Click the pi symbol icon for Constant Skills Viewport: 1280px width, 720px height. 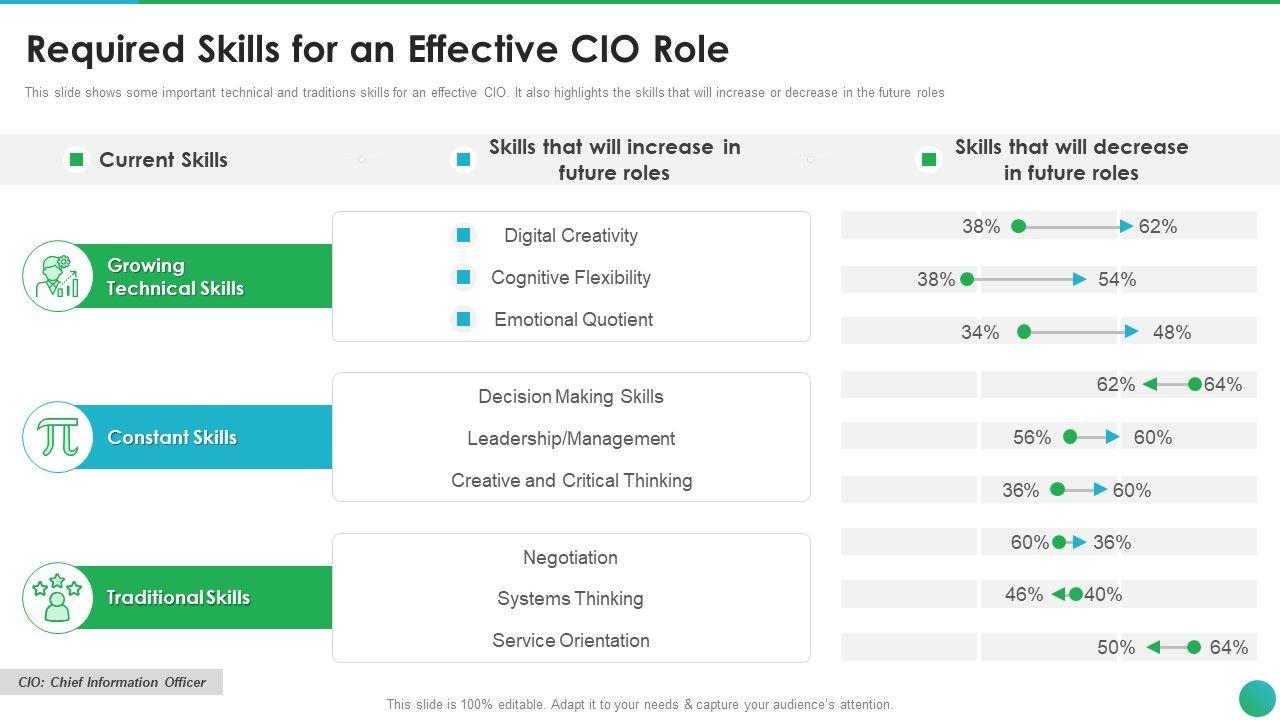click(58, 437)
